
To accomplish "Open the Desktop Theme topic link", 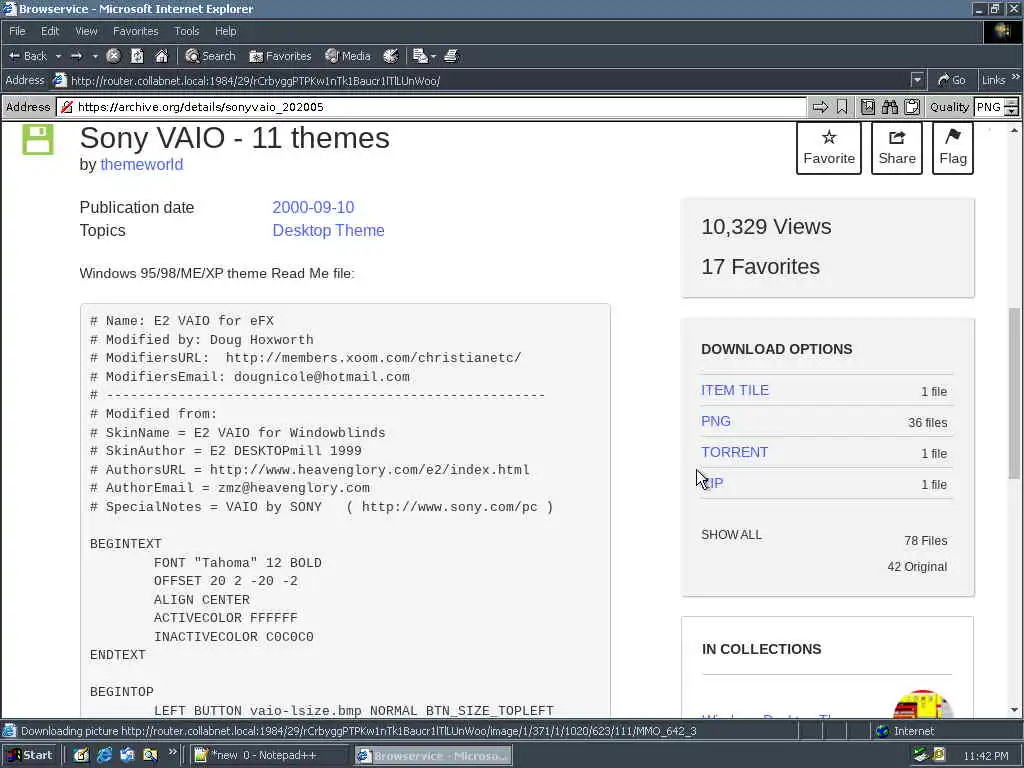I will [x=328, y=231].
